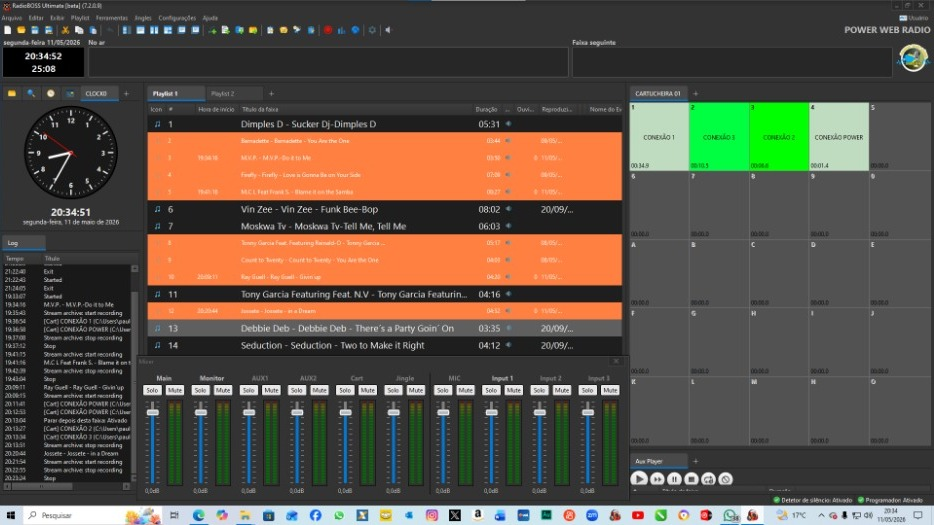
Task: Click the Duração column header
Action: click(x=486, y=110)
